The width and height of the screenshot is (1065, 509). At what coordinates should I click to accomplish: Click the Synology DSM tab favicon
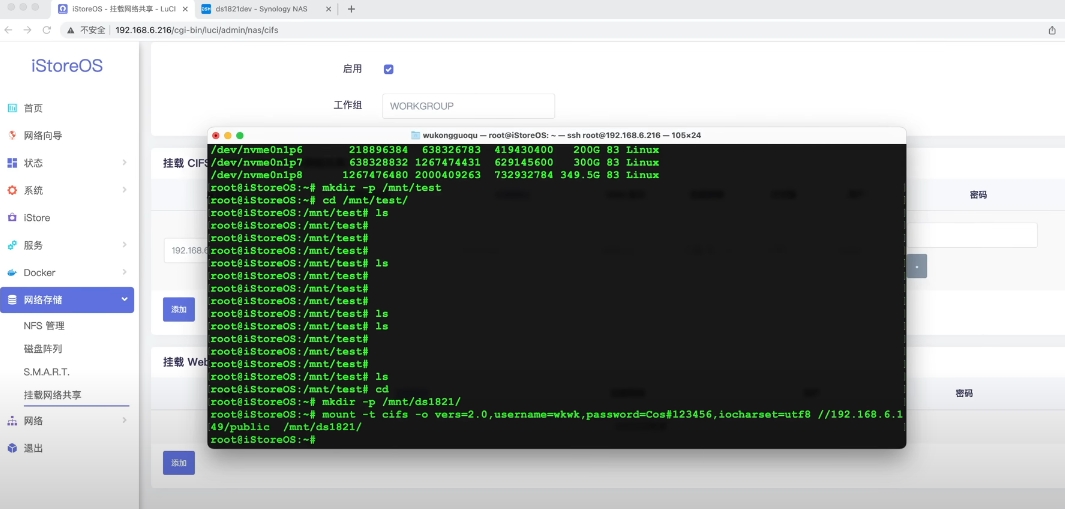point(206,9)
